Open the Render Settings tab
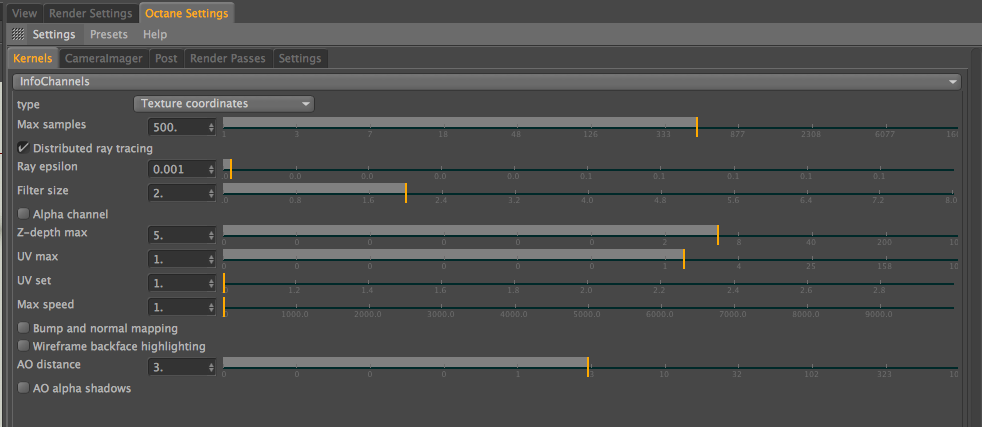The image size is (982, 427). point(91,13)
